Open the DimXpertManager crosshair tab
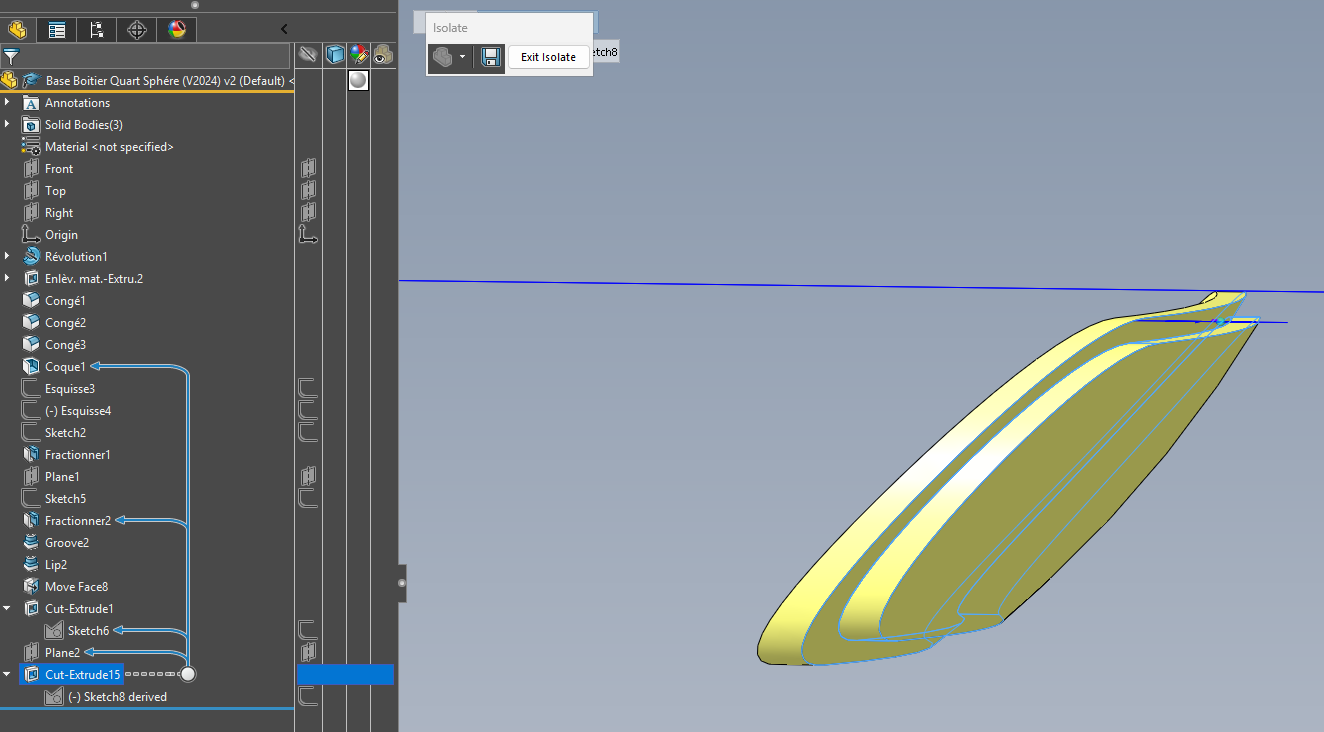Viewport: 1324px width, 732px height. coord(137,29)
